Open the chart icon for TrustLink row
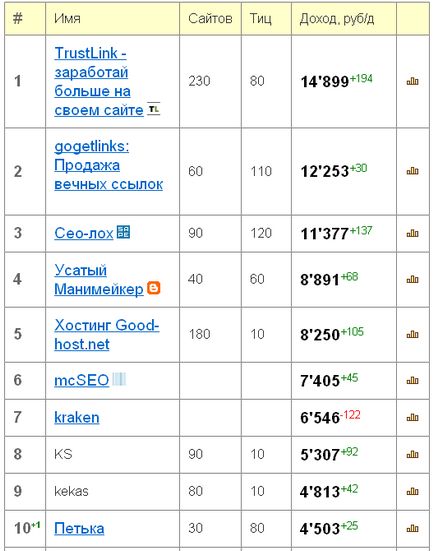Screen dimensions: 434x551 pyautogui.click(x=412, y=82)
